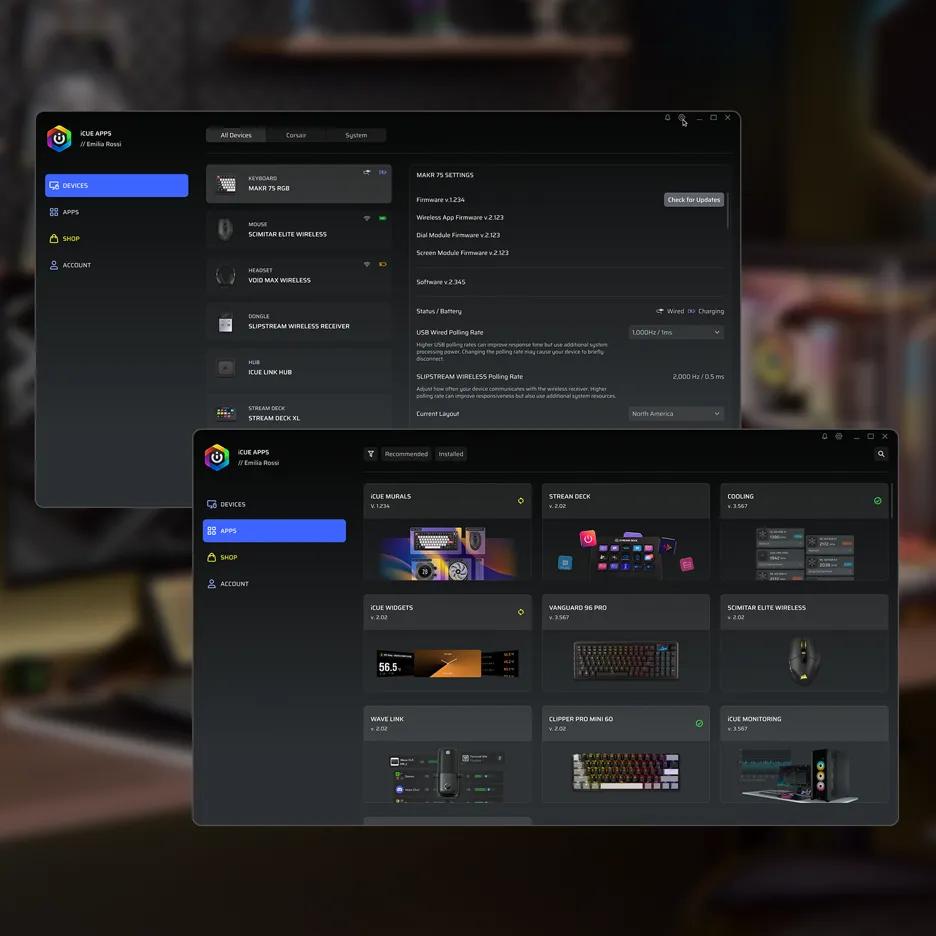
Task: Click the highlighted Apps item in front window
Action: coord(274,531)
